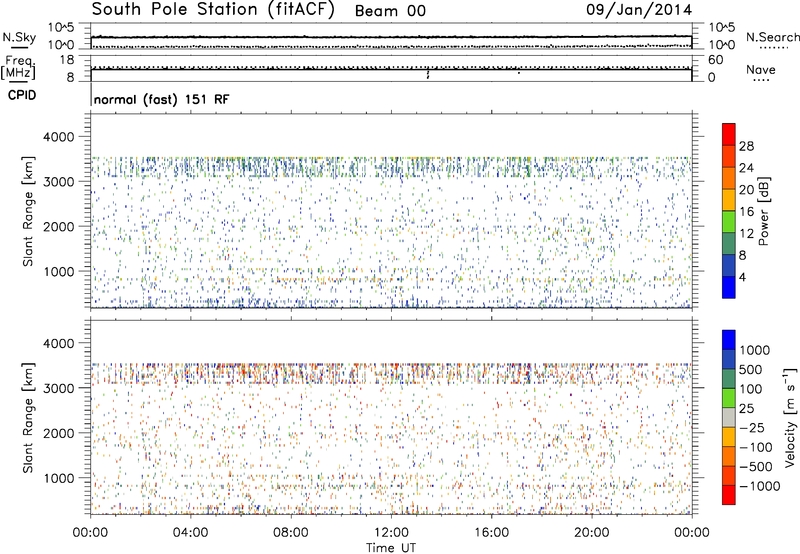Pick the gray -25 to 25 Velocity segment

pyautogui.click(x=729, y=417)
